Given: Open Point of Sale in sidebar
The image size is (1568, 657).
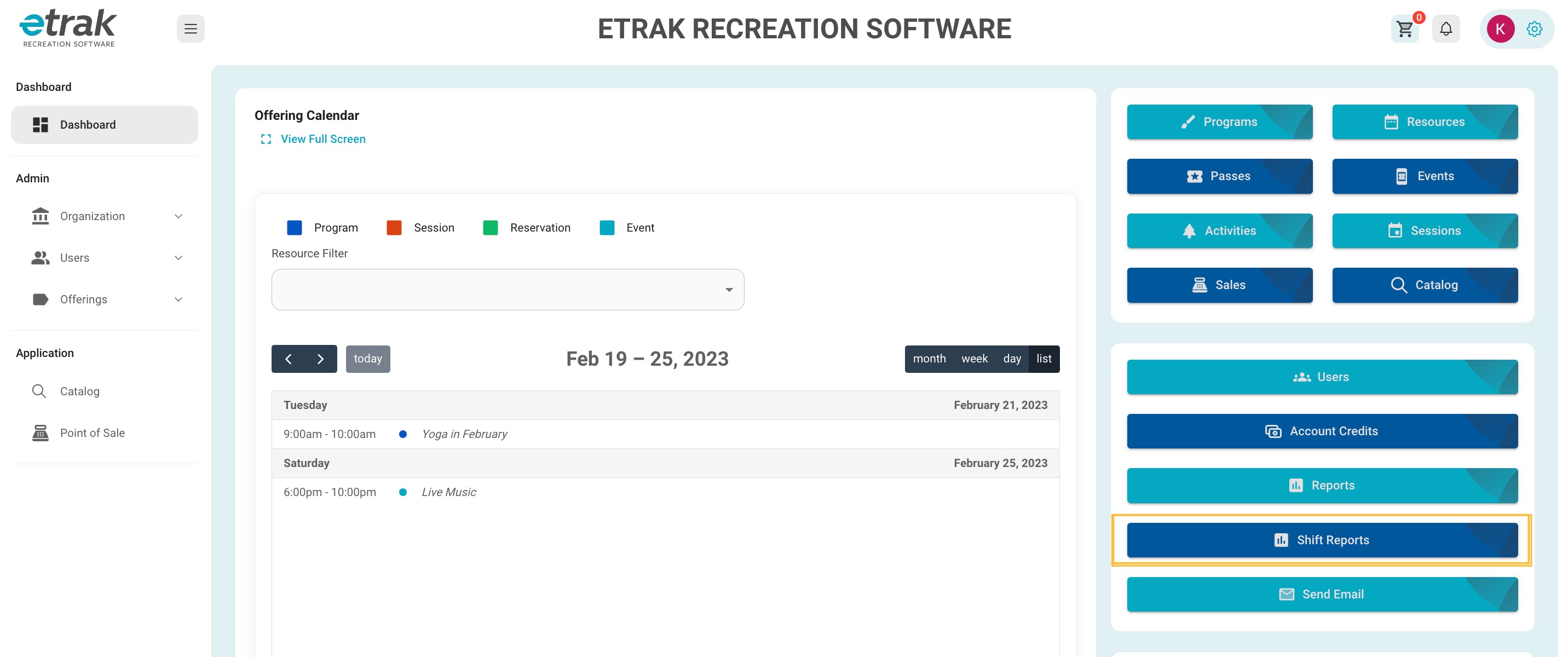Looking at the screenshot, I should 105,433.
